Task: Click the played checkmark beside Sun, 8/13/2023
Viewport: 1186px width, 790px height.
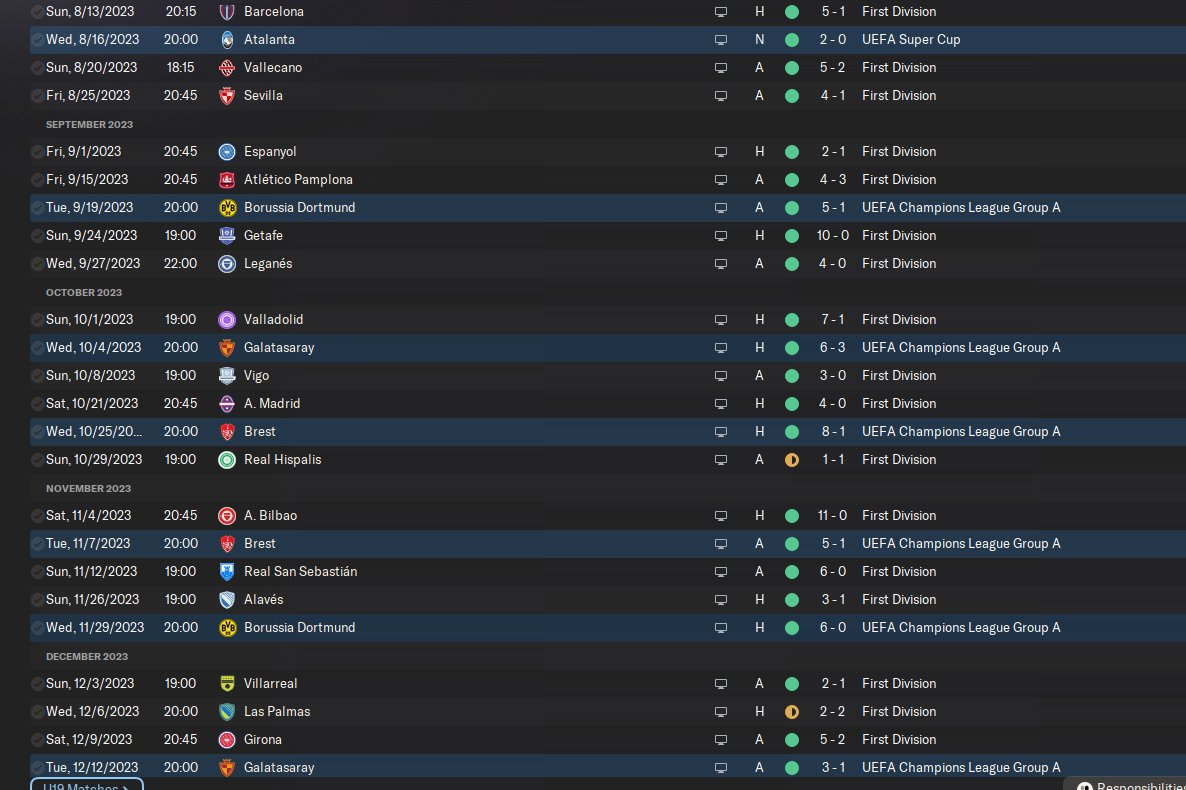Action: coord(37,12)
